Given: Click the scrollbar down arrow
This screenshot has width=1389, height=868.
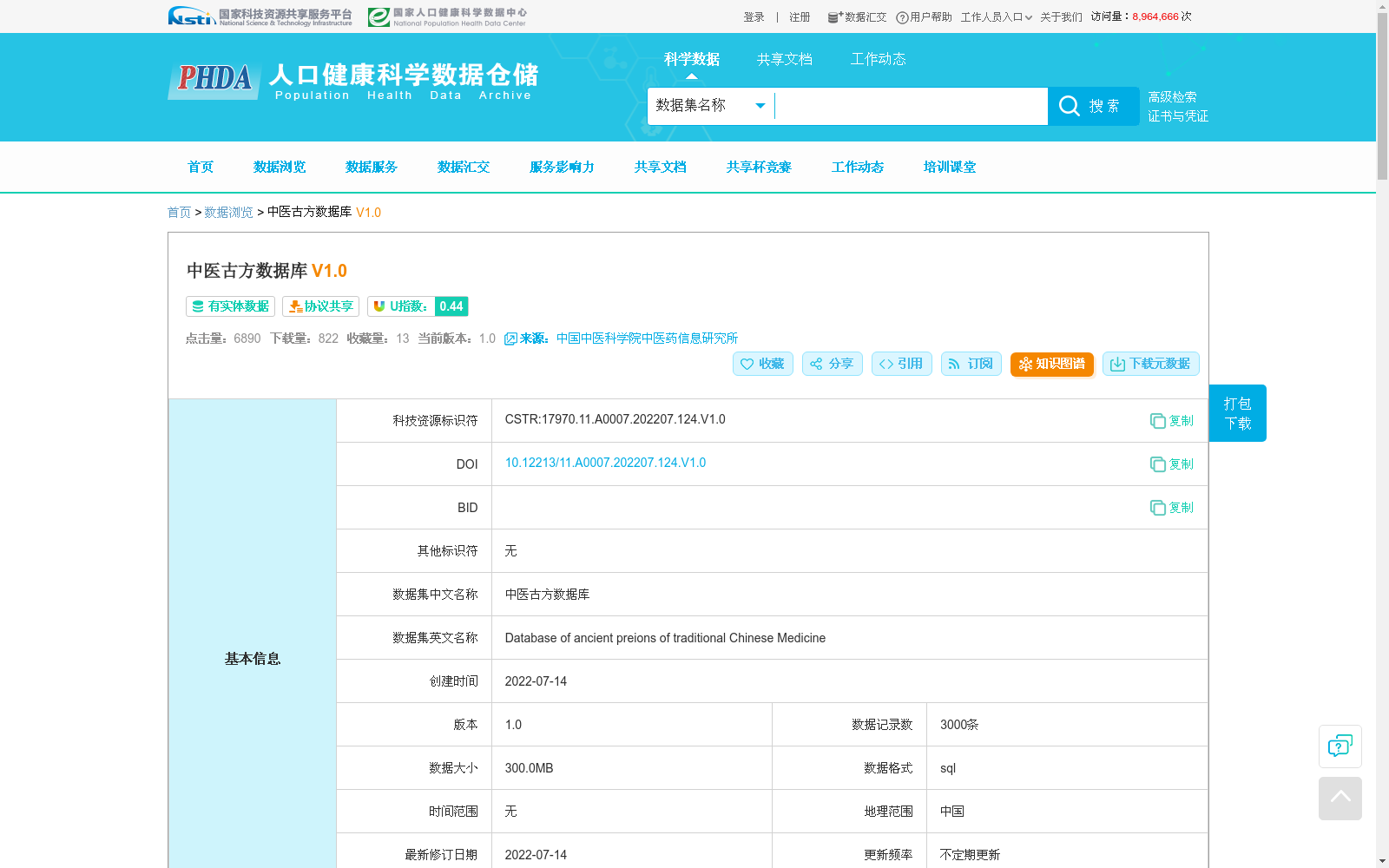Looking at the screenshot, I should point(1382,861).
